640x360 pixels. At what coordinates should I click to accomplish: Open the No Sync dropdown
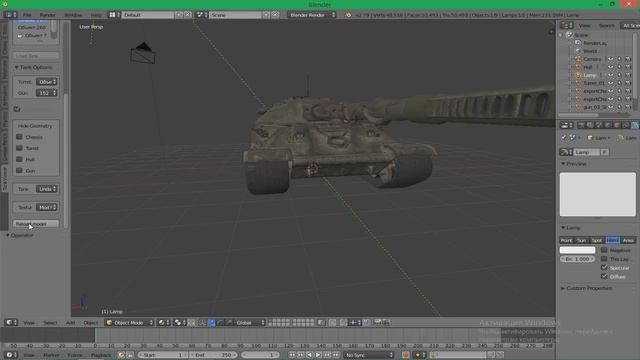(369, 356)
